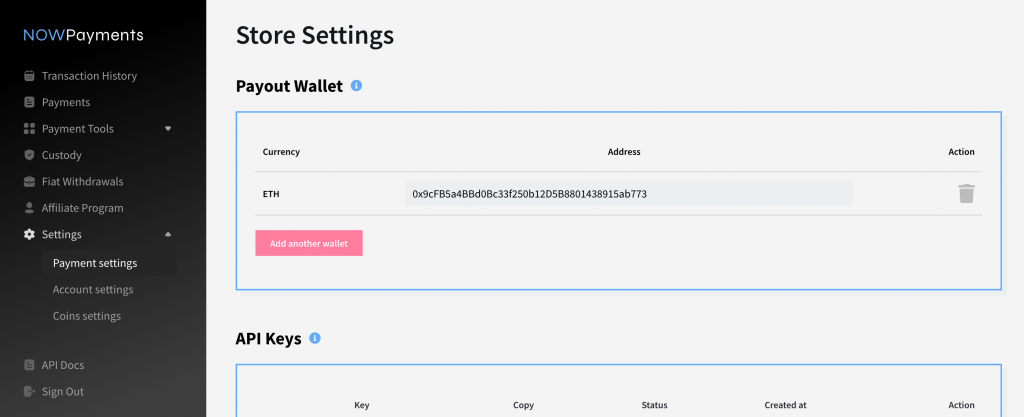Sign Out of the account

(x=62, y=392)
